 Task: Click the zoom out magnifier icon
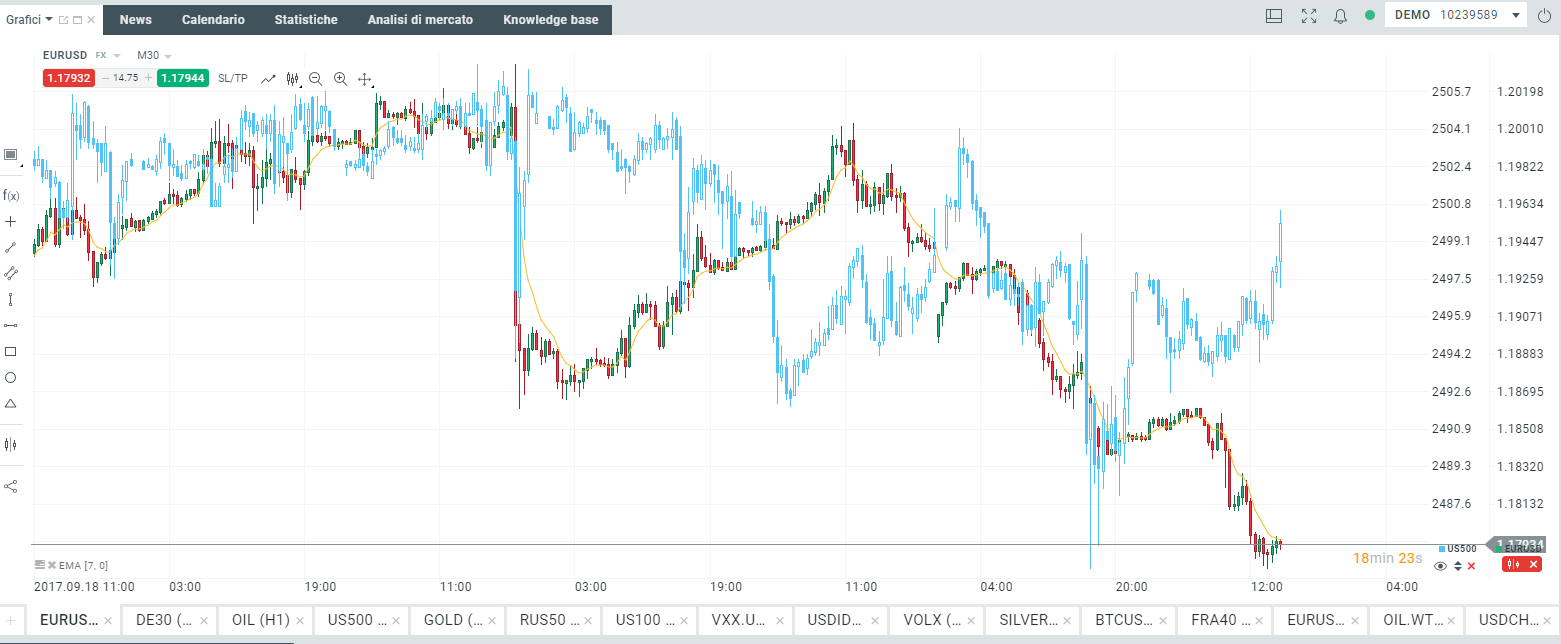click(x=316, y=78)
